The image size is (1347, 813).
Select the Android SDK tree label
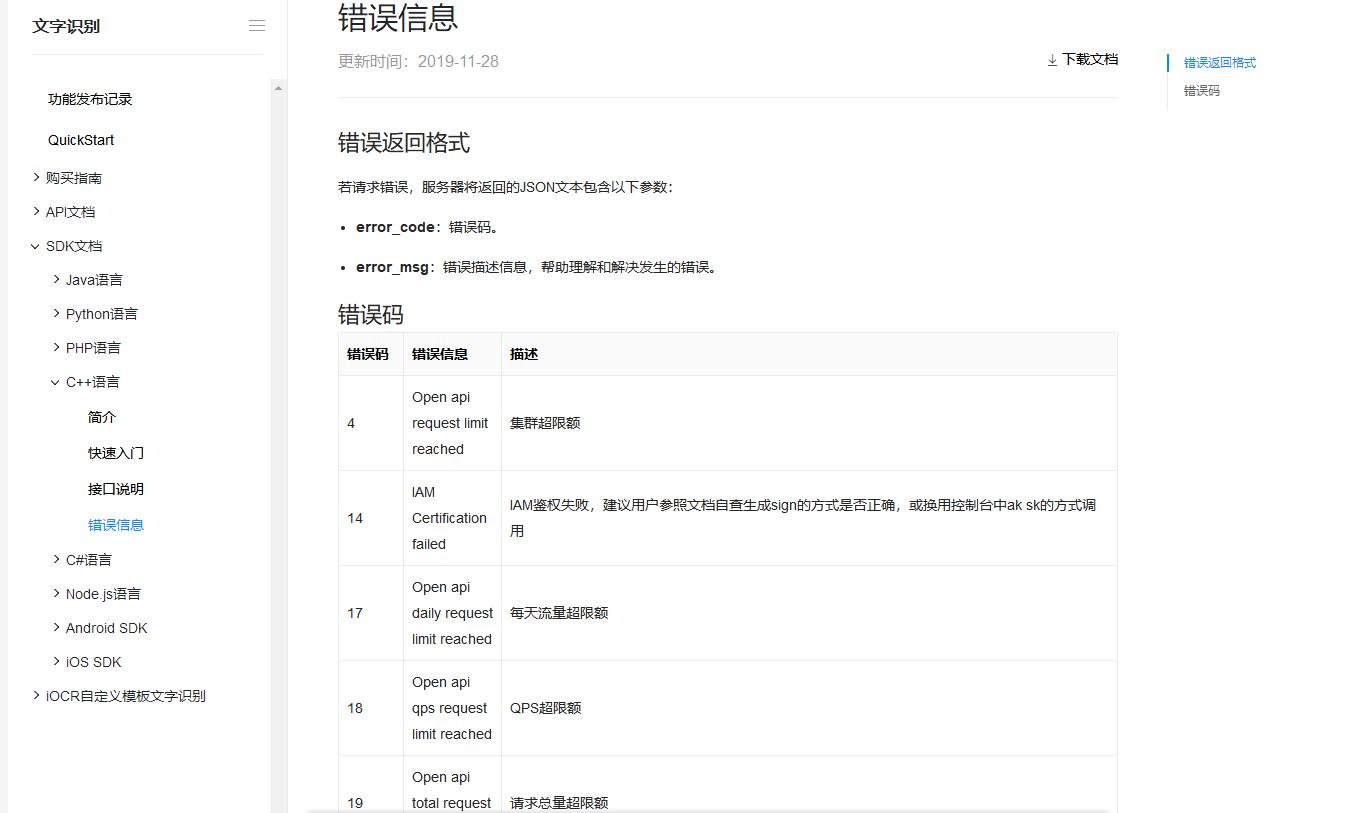(x=106, y=628)
